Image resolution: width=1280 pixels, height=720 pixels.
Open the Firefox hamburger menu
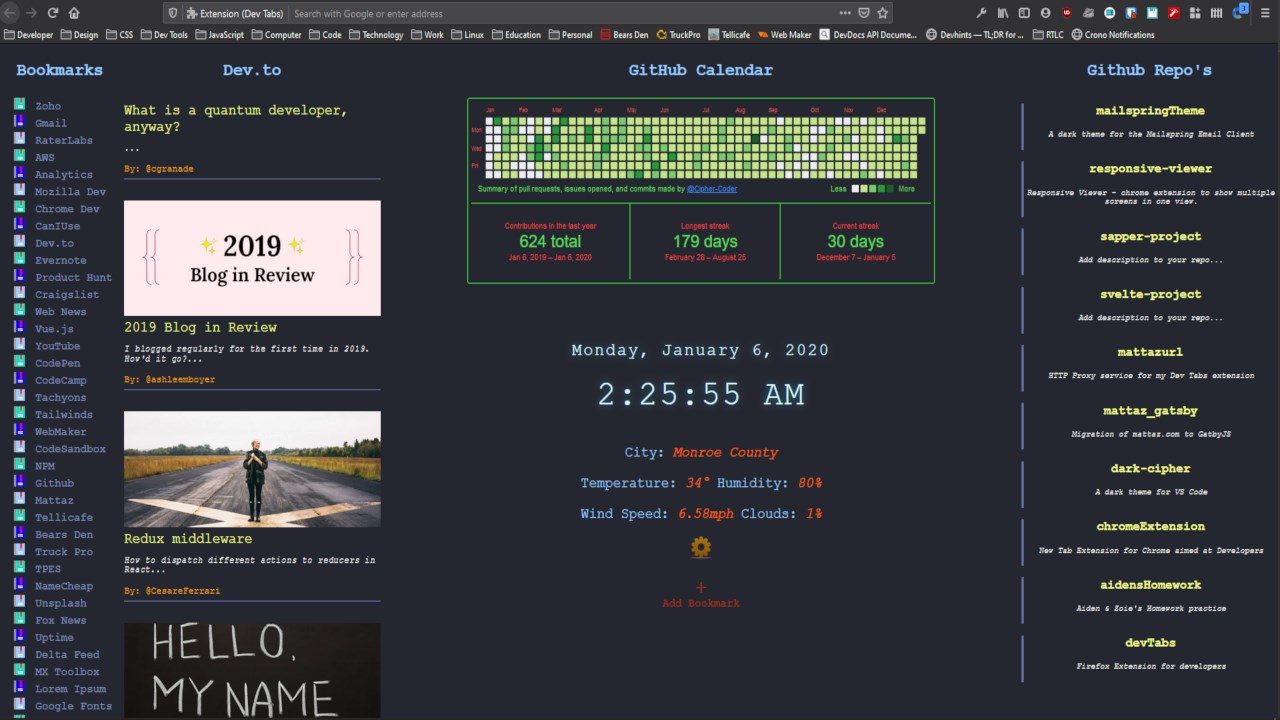pyautogui.click(x=1266, y=13)
